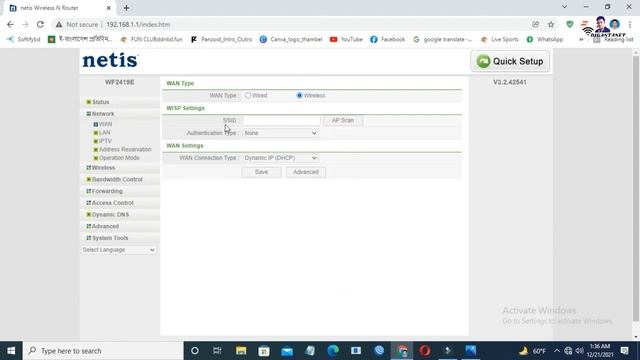Open File Explorer from taskbar

pyautogui.click(x=241, y=351)
